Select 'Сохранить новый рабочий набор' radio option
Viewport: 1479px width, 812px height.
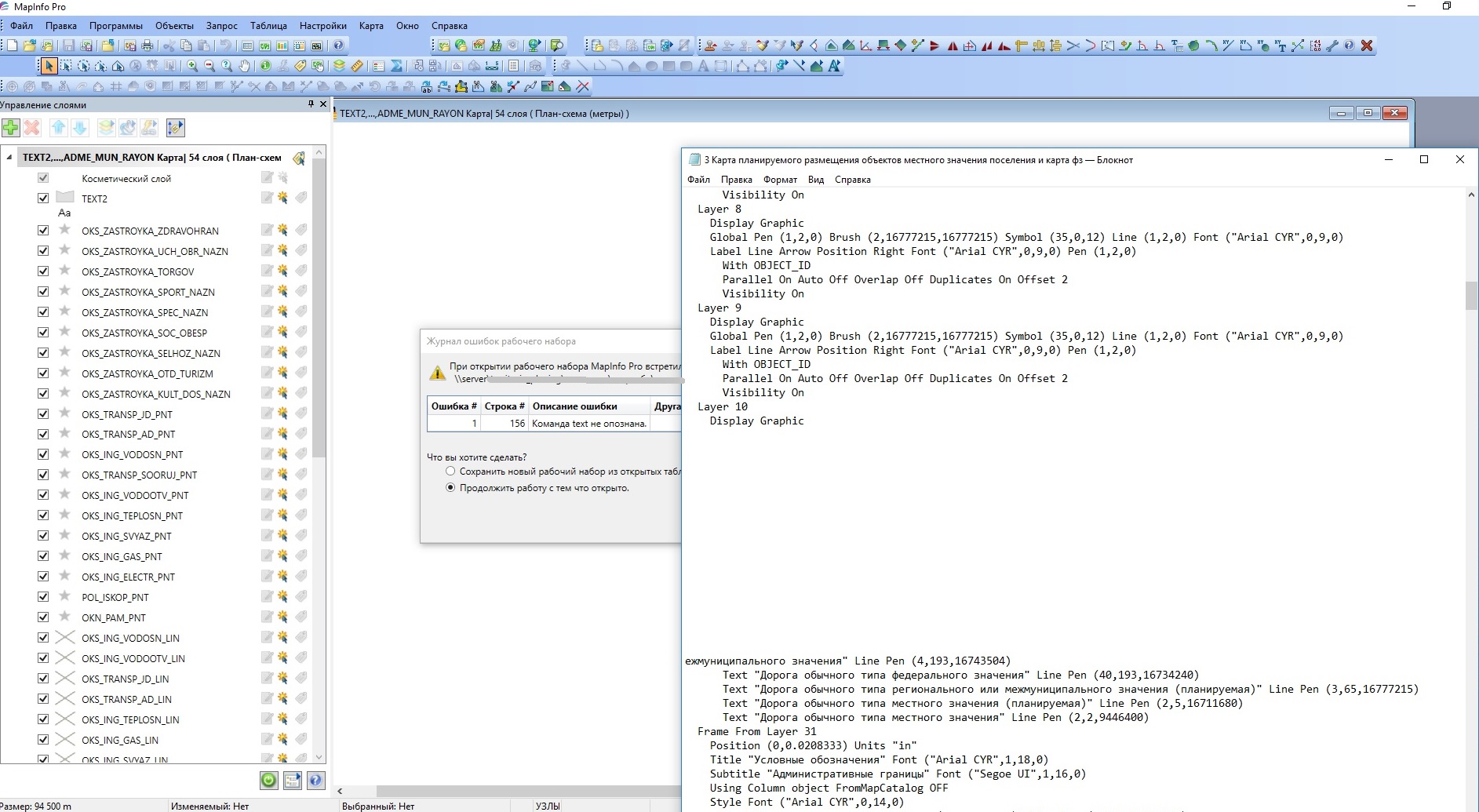(450, 472)
